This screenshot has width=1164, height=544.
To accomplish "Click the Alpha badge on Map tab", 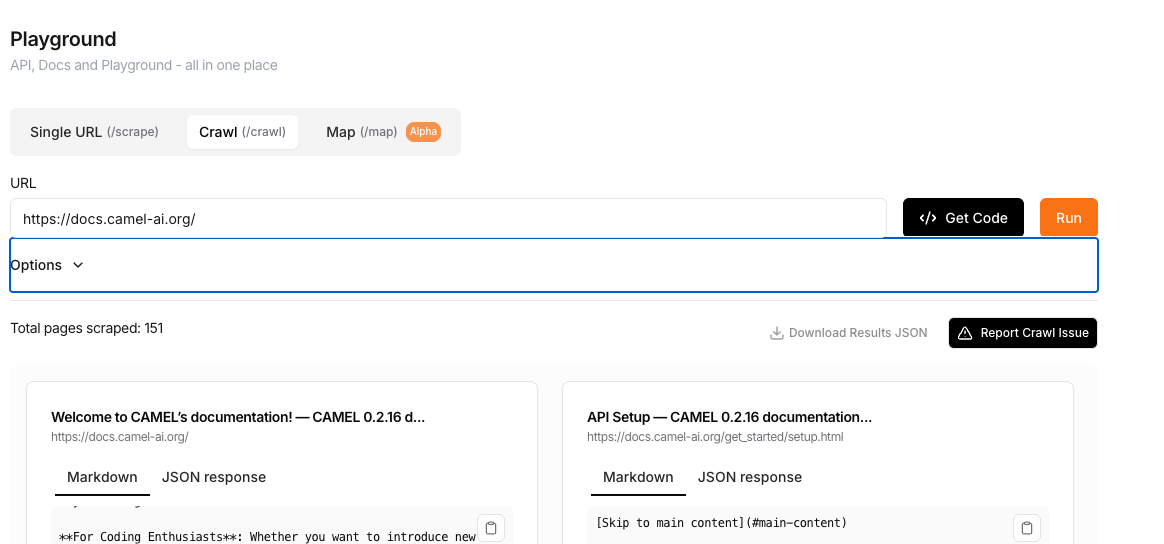I will (x=423, y=132).
